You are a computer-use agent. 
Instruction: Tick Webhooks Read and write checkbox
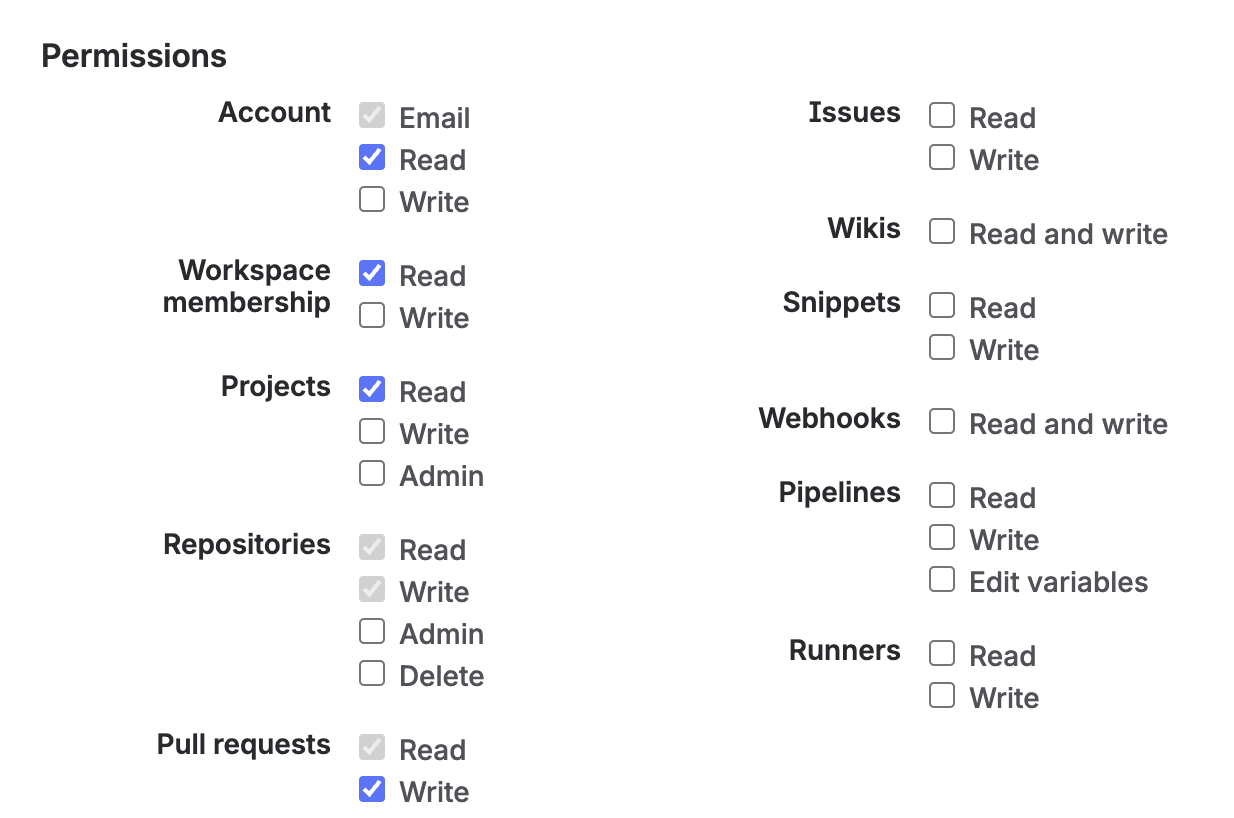click(x=942, y=422)
